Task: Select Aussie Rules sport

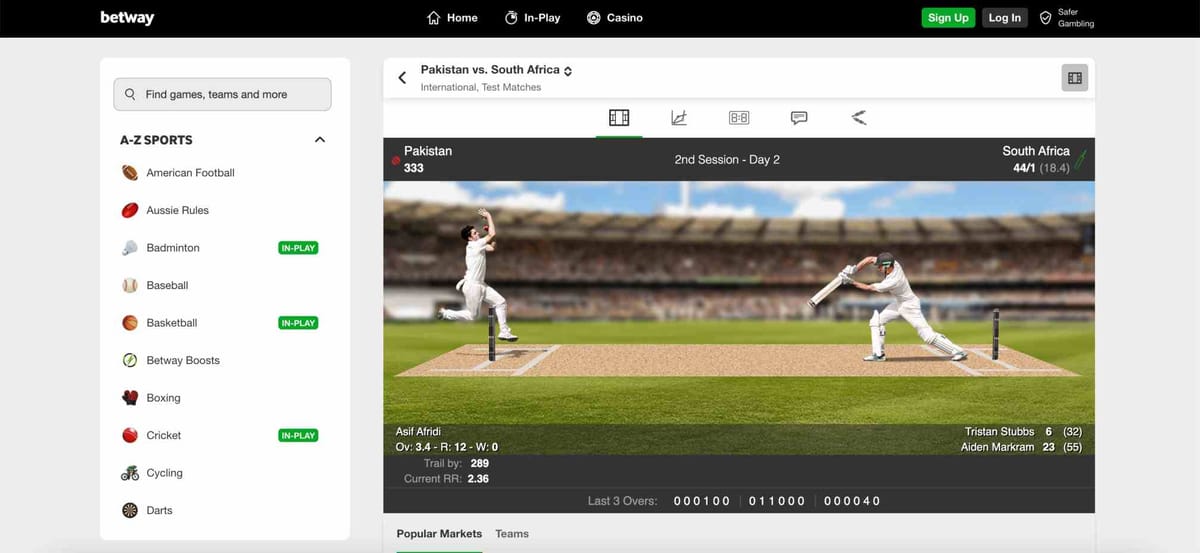Action: click(177, 210)
